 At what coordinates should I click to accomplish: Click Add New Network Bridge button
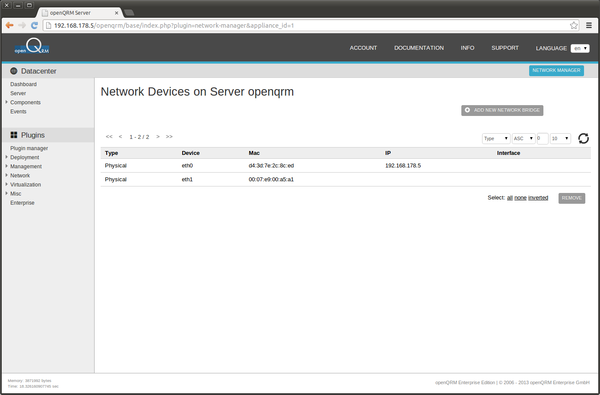pyautogui.click(x=502, y=110)
